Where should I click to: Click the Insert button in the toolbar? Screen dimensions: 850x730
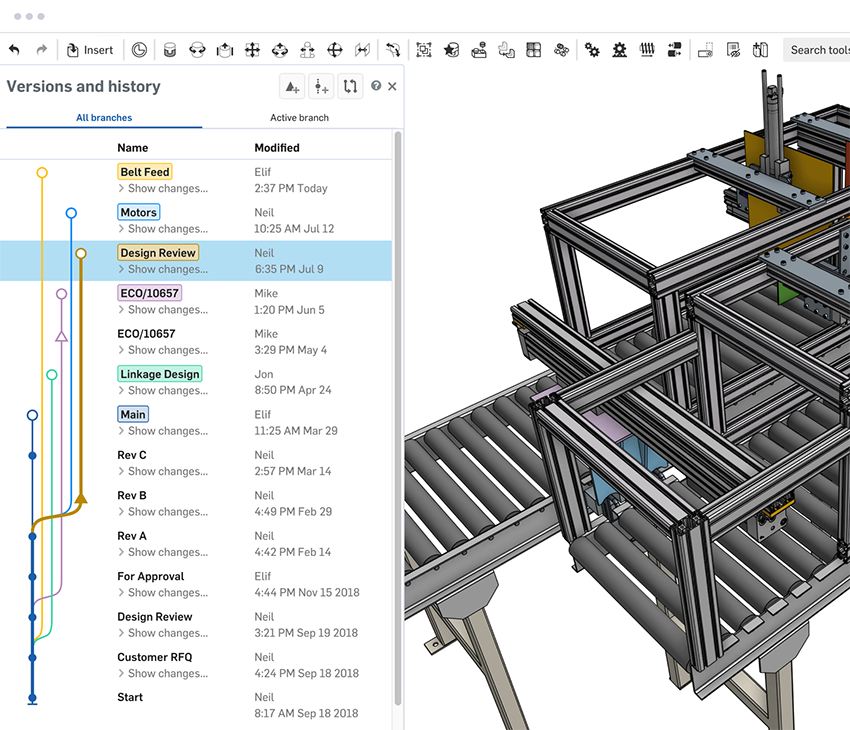coord(89,50)
